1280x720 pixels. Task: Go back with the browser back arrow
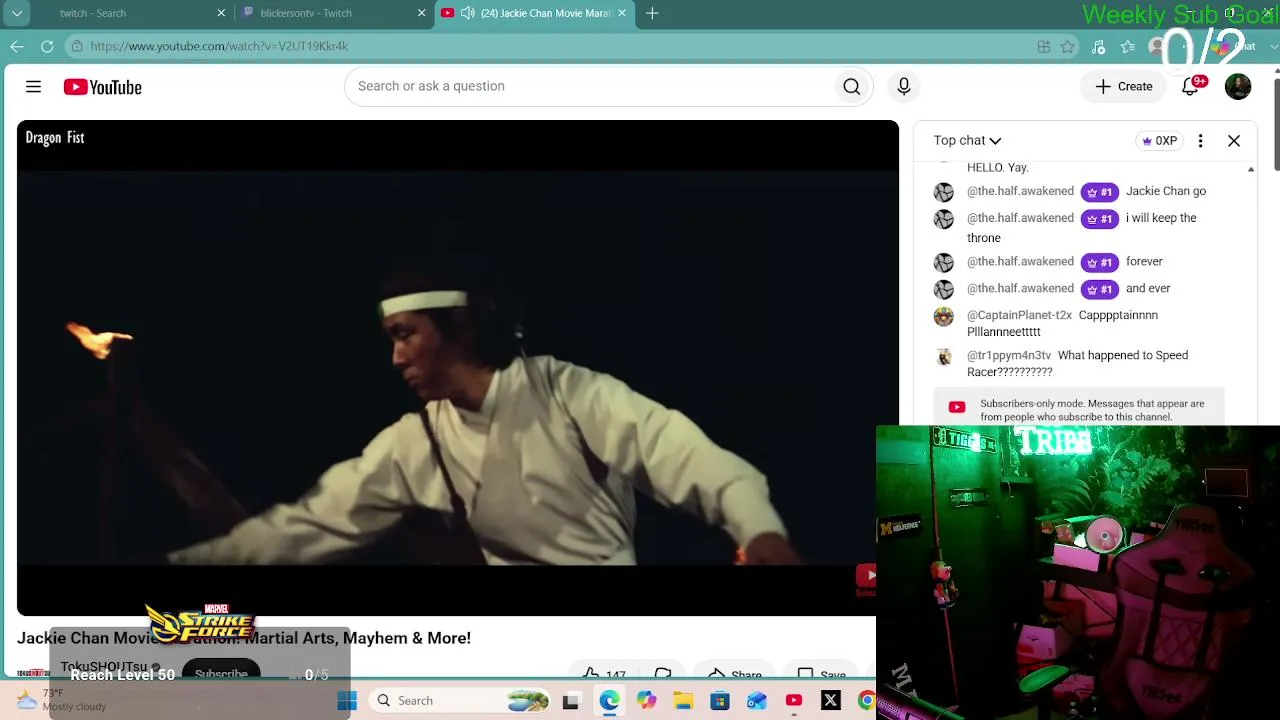pos(17,46)
